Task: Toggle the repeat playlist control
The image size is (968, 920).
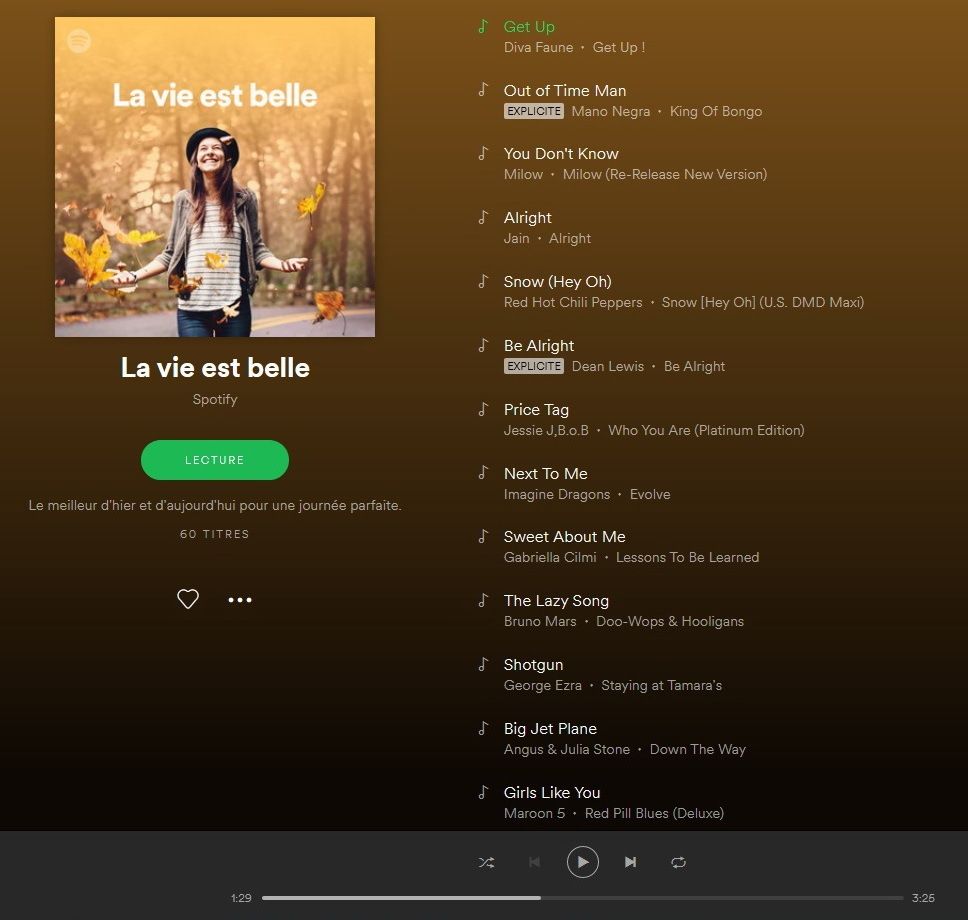Action: pos(678,862)
